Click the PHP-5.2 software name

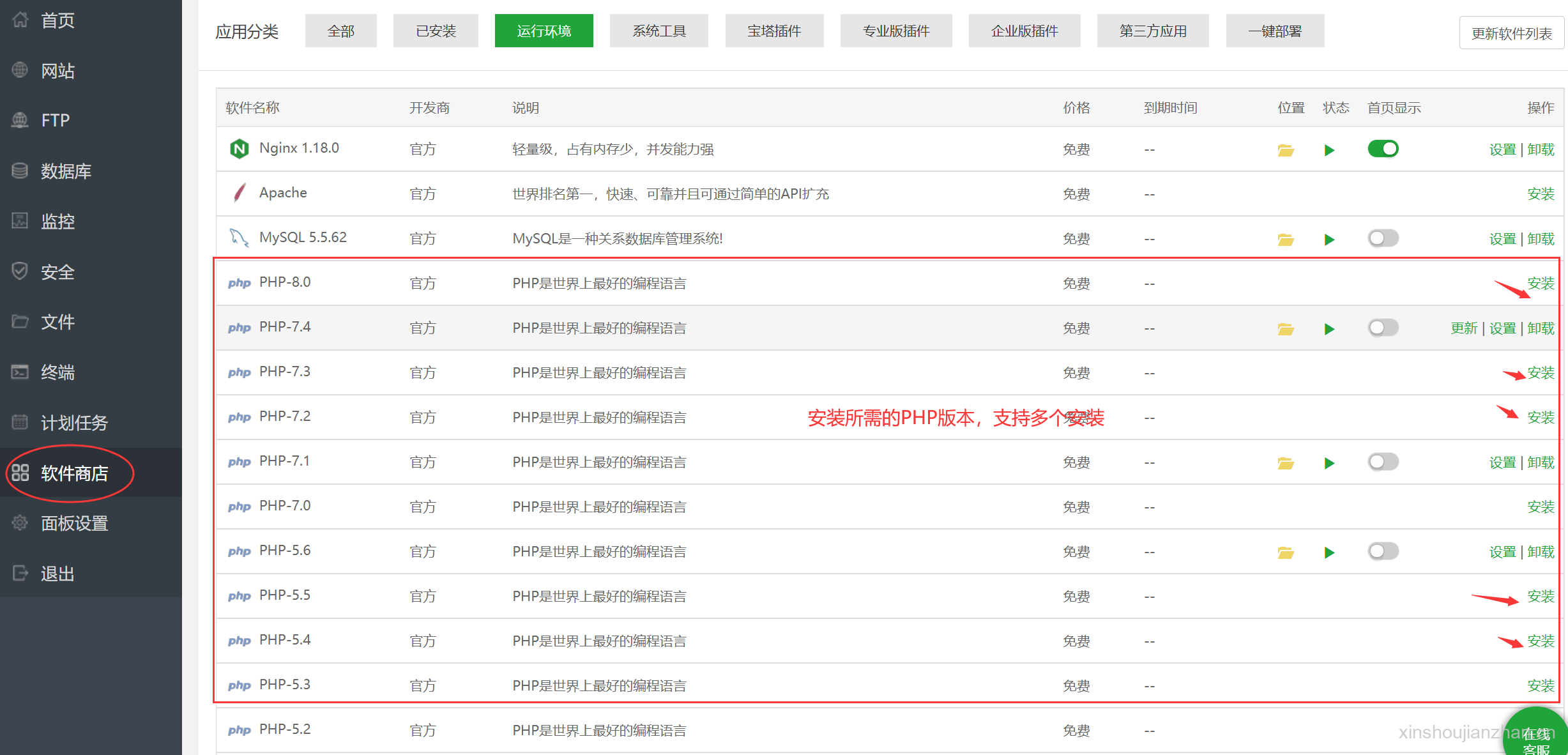(285, 729)
